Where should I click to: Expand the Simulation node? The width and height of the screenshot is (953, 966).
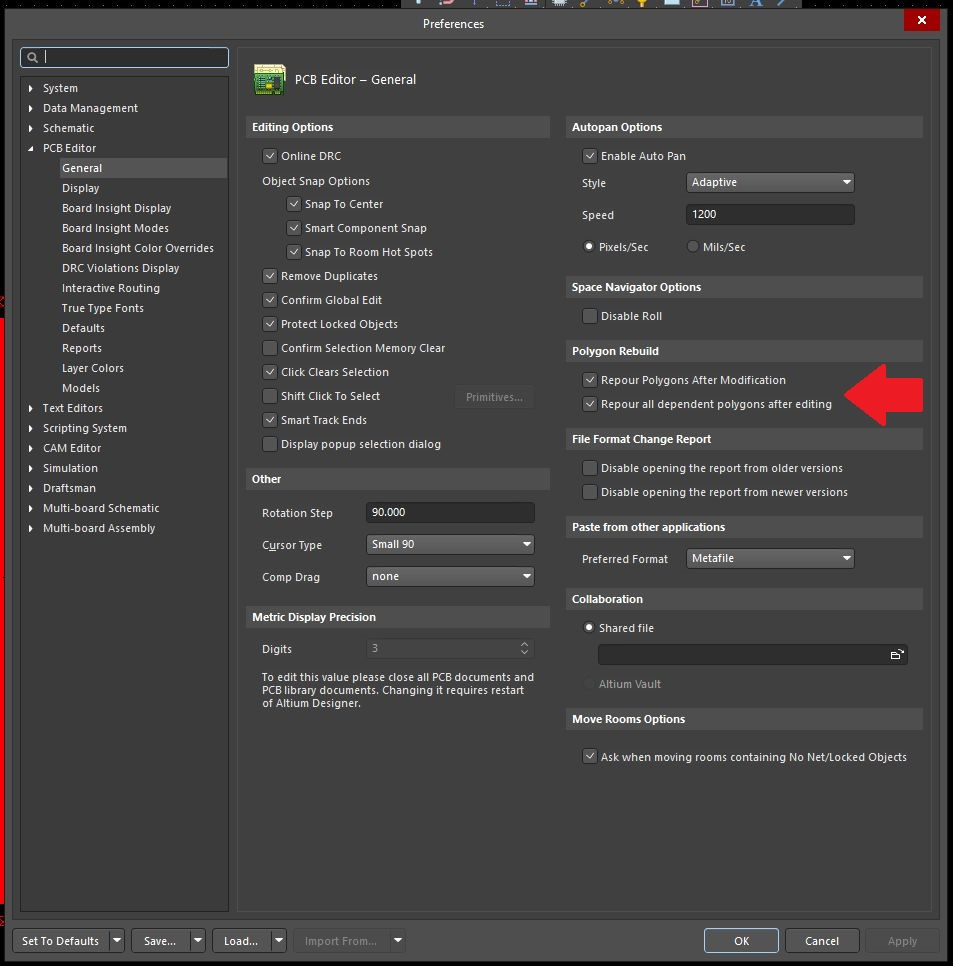point(31,468)
